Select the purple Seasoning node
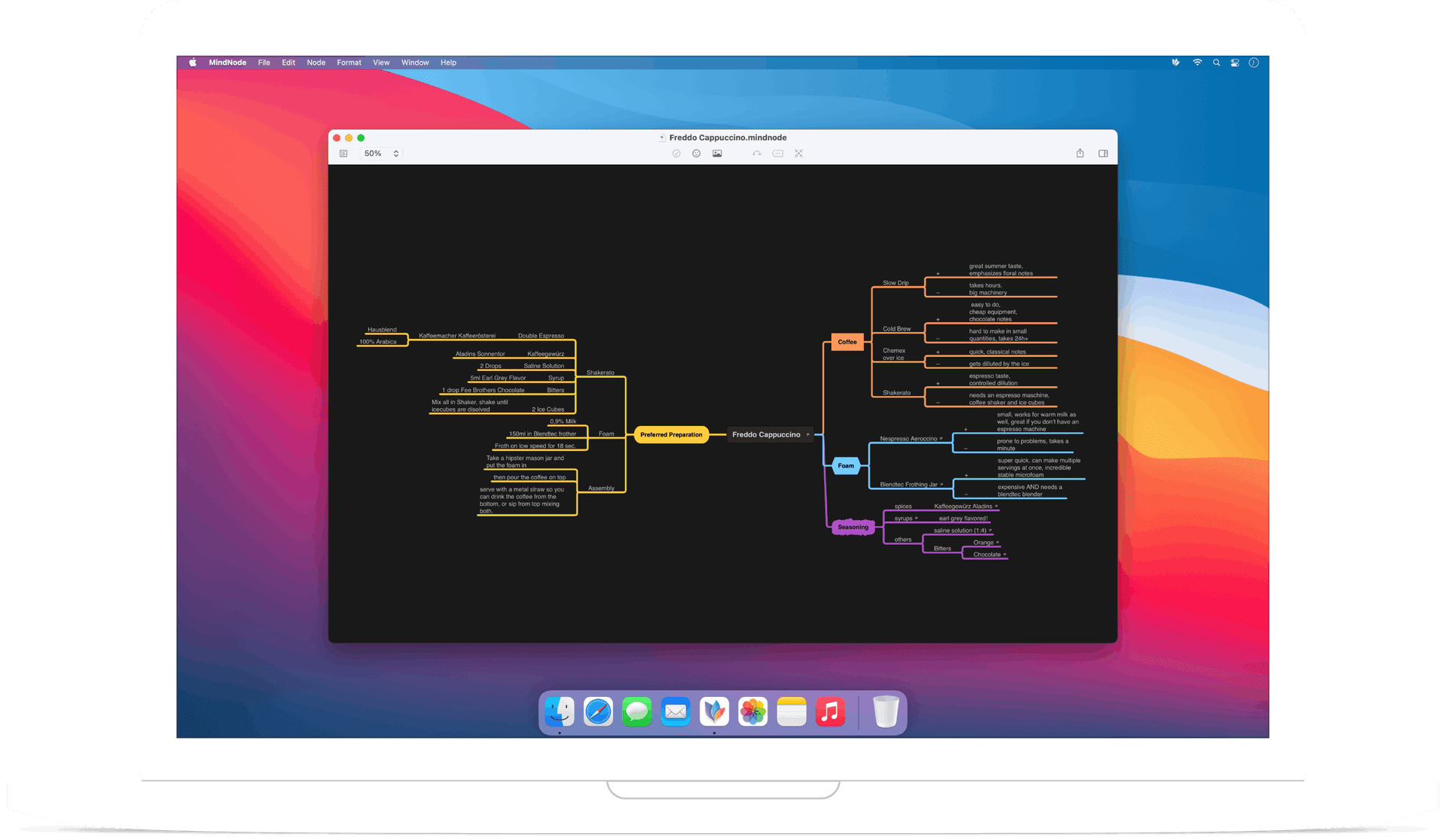The width and height of the screenshot is (1446, 840). 853,527
